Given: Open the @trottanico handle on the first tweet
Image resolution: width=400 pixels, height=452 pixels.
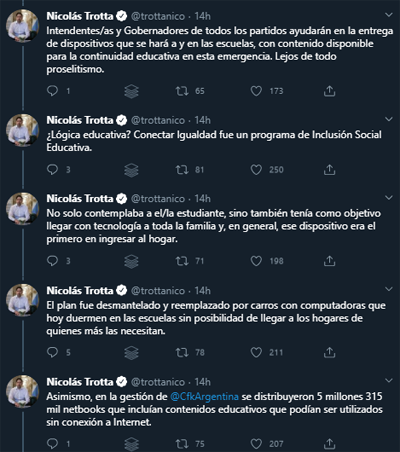Looking at the screenshot, I should [x=158, y=16].
